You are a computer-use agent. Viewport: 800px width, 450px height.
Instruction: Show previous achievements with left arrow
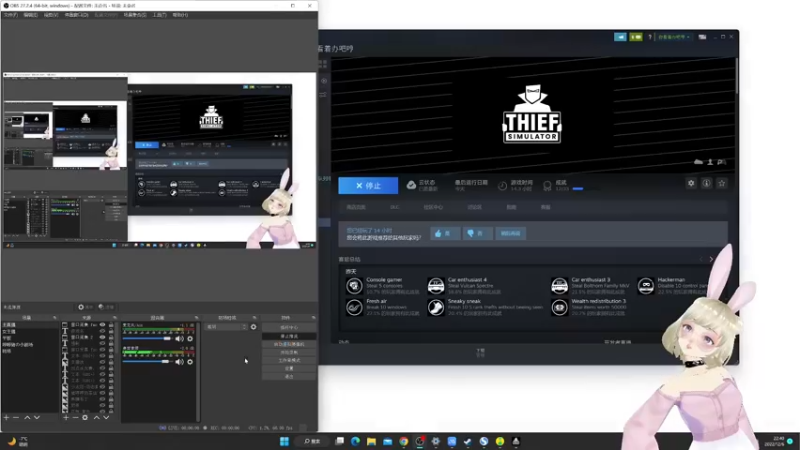(702, 259)
